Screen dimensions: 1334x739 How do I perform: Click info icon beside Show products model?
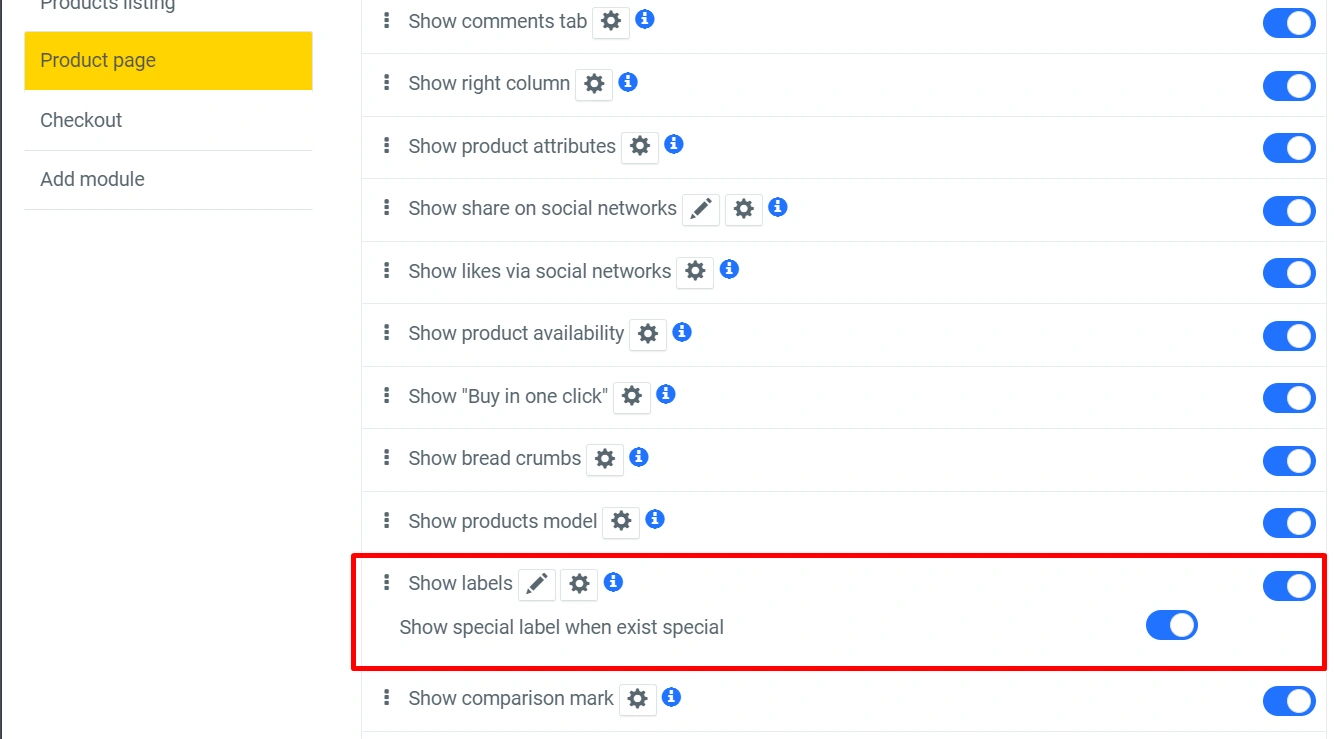(x=655, y=520)
